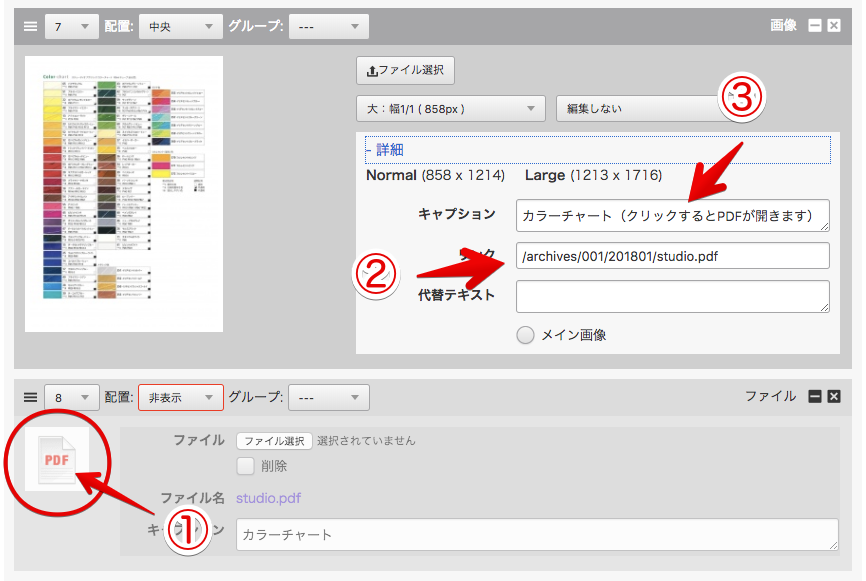866x581 pixels.
Task: Click the PDF file icon
Action: 58,459
